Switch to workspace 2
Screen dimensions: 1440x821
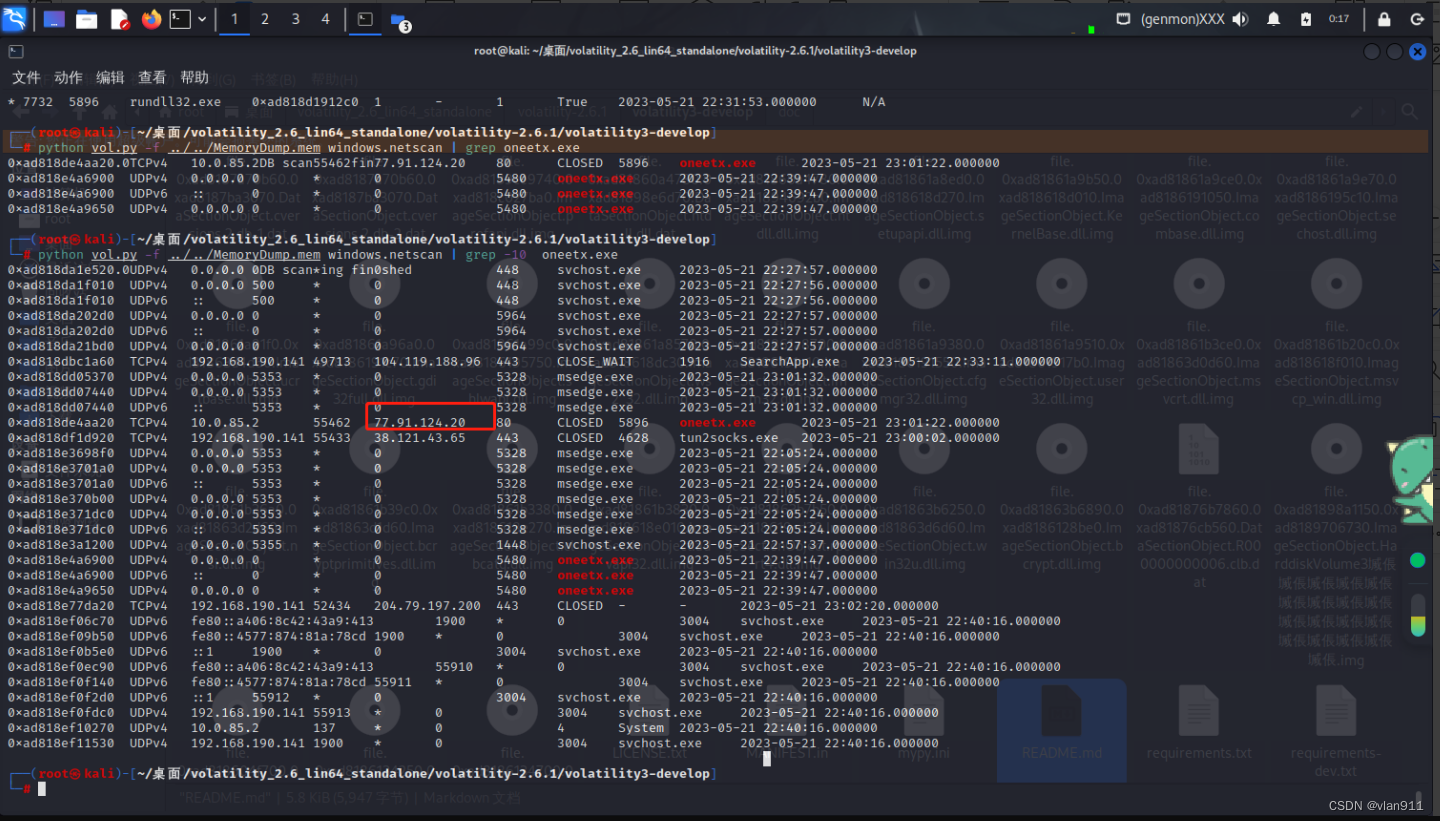coord(265,19)
